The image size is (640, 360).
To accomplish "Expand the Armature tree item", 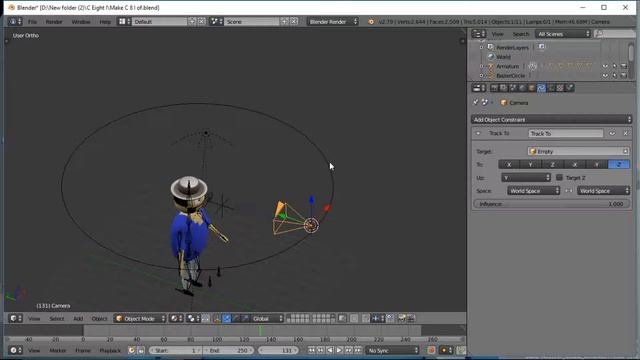I will (482, 66).
